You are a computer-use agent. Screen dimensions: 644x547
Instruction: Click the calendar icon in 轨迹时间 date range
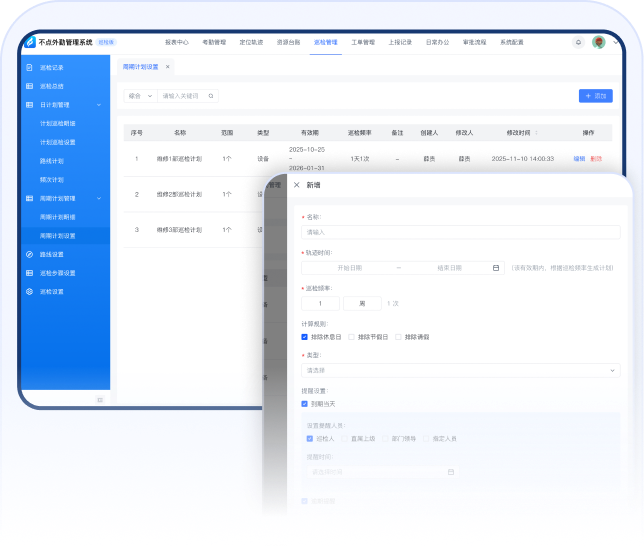(x=496, y=268)
